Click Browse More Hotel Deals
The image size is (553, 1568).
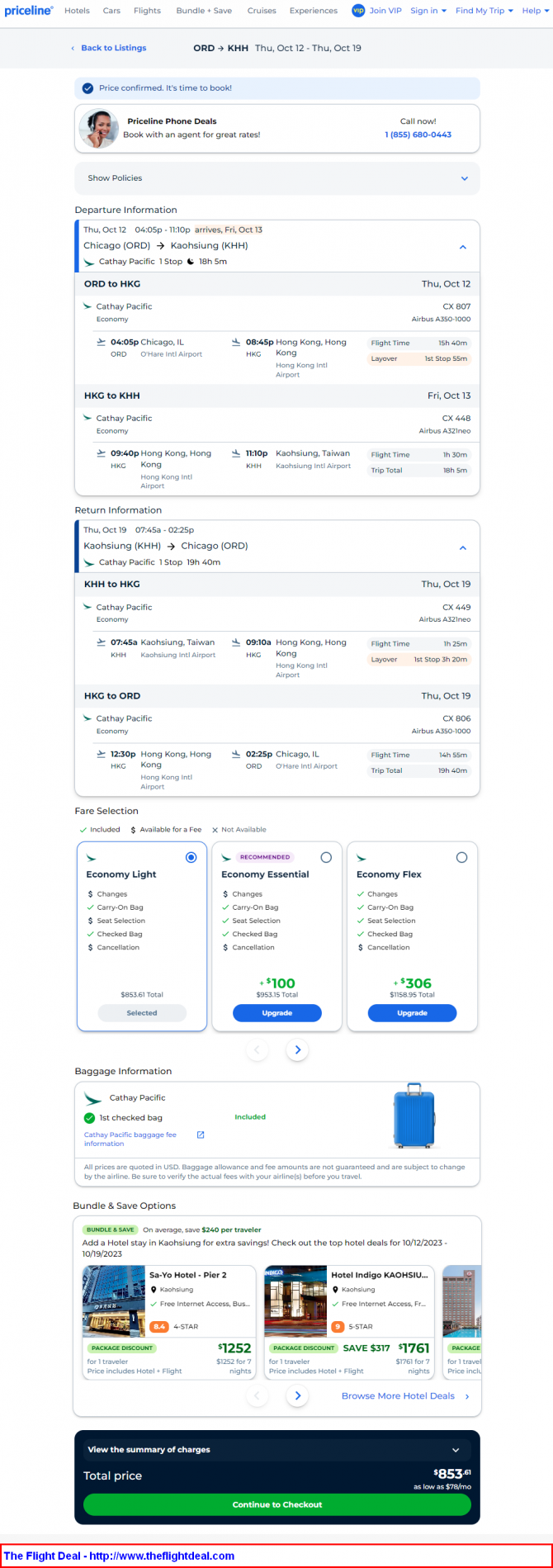pyautogui.click(x=405, y=1396)
